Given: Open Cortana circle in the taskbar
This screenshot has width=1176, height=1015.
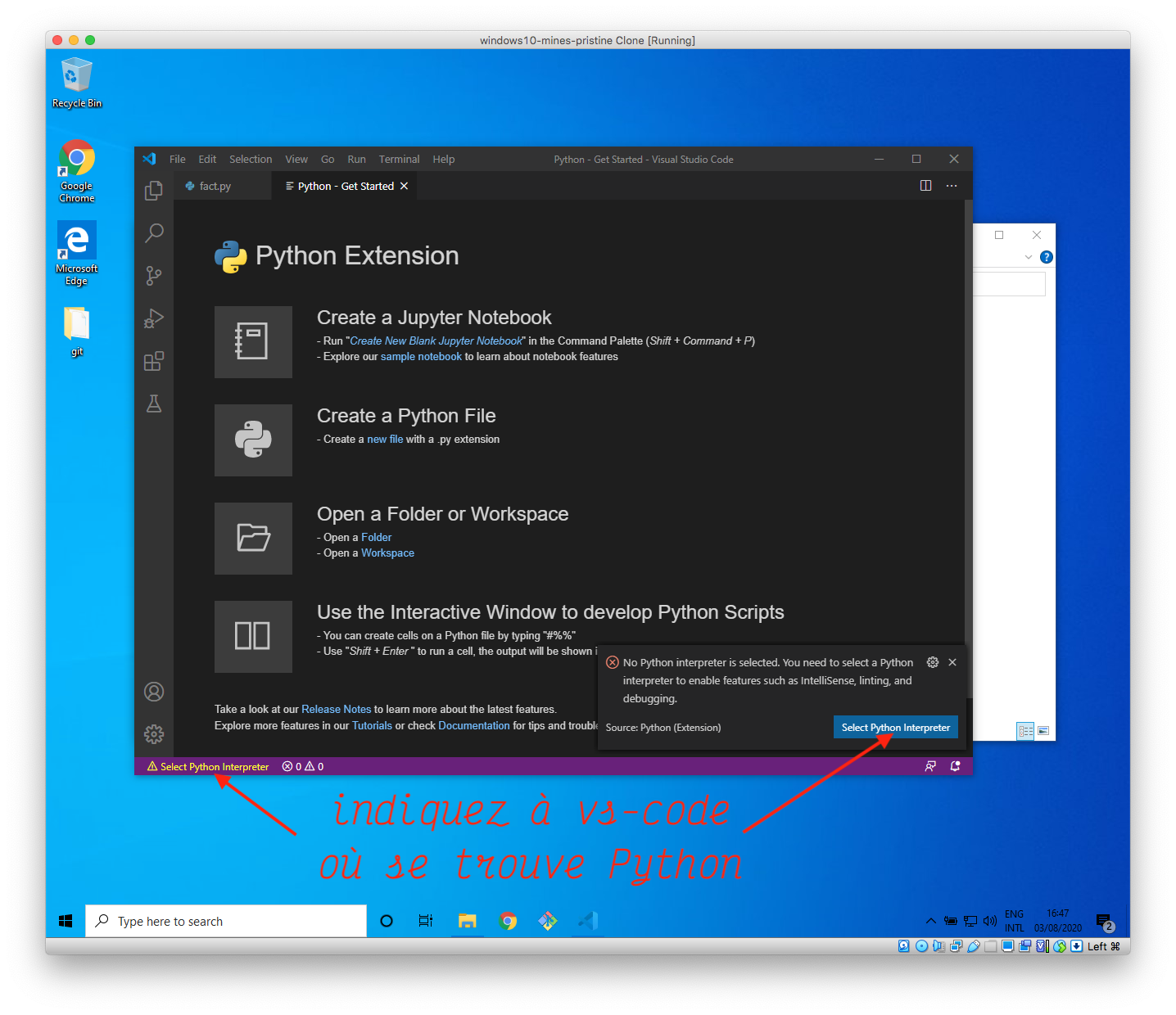Looking at the screenshot, I should (x=387, y=921).
